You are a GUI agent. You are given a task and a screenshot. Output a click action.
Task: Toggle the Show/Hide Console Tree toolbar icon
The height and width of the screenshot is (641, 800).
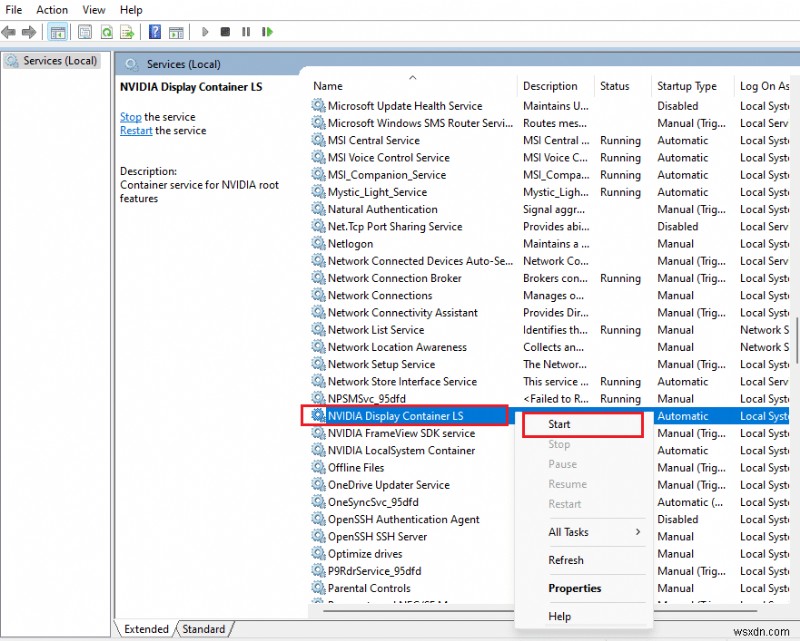click(58, 32)
